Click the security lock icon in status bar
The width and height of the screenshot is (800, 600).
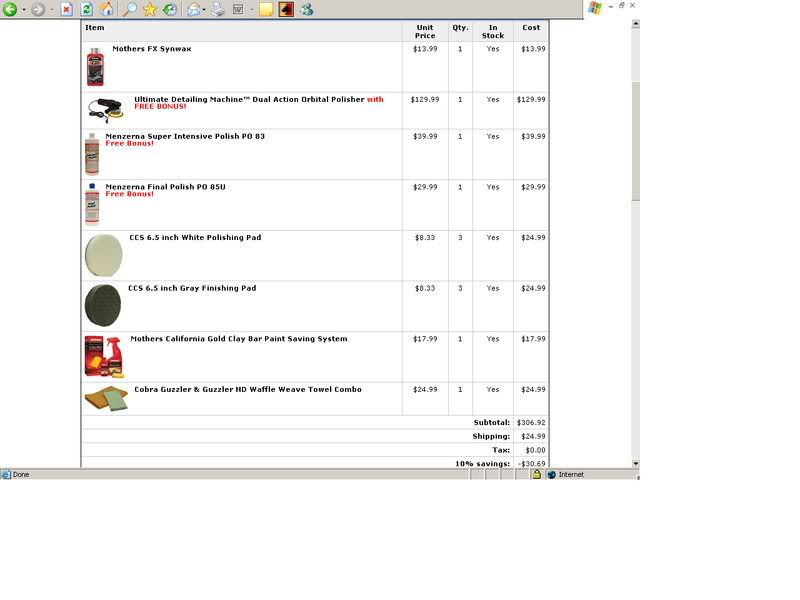point(537,474)
